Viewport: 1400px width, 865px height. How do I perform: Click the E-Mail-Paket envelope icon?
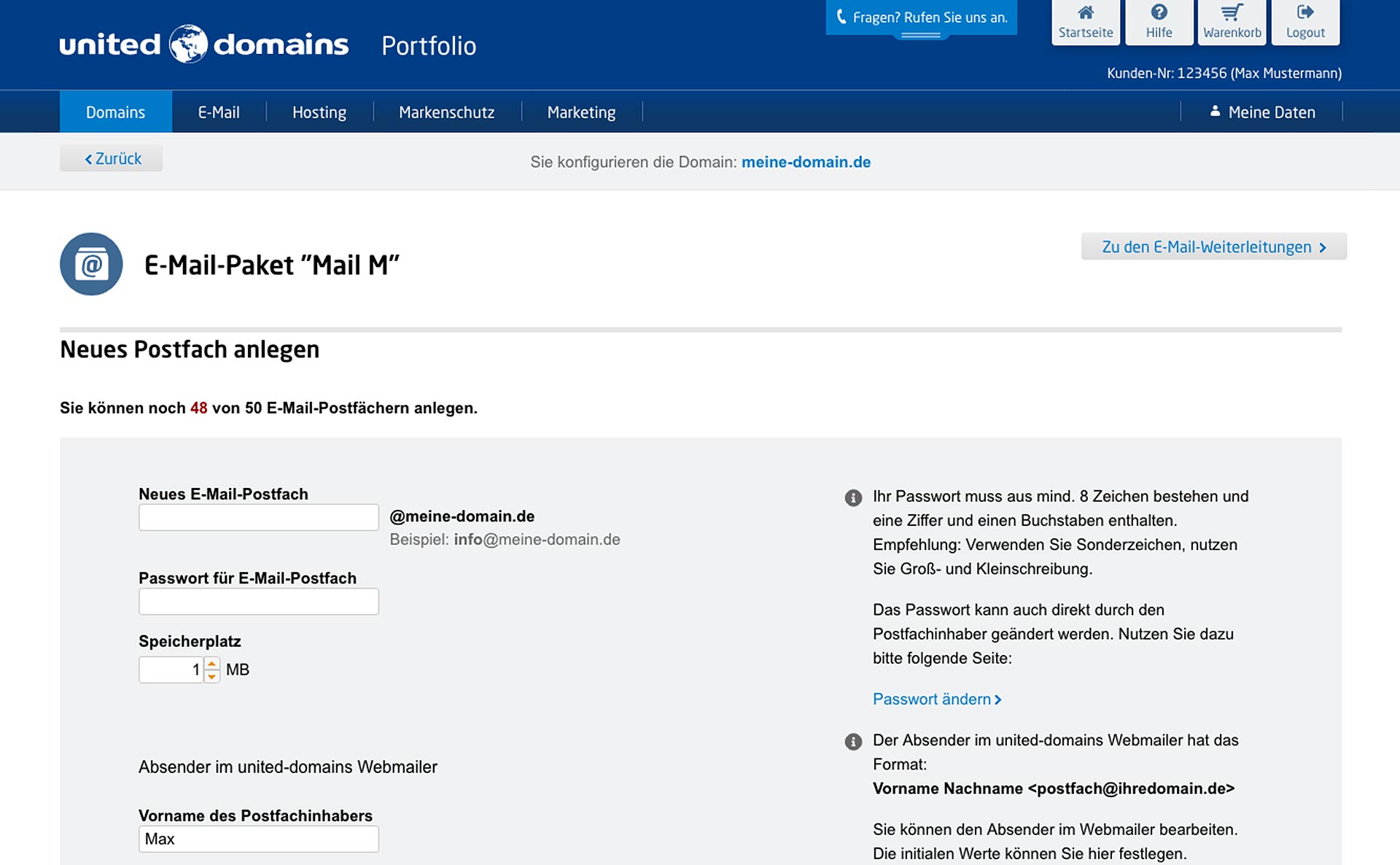click(x=91, y=264)
